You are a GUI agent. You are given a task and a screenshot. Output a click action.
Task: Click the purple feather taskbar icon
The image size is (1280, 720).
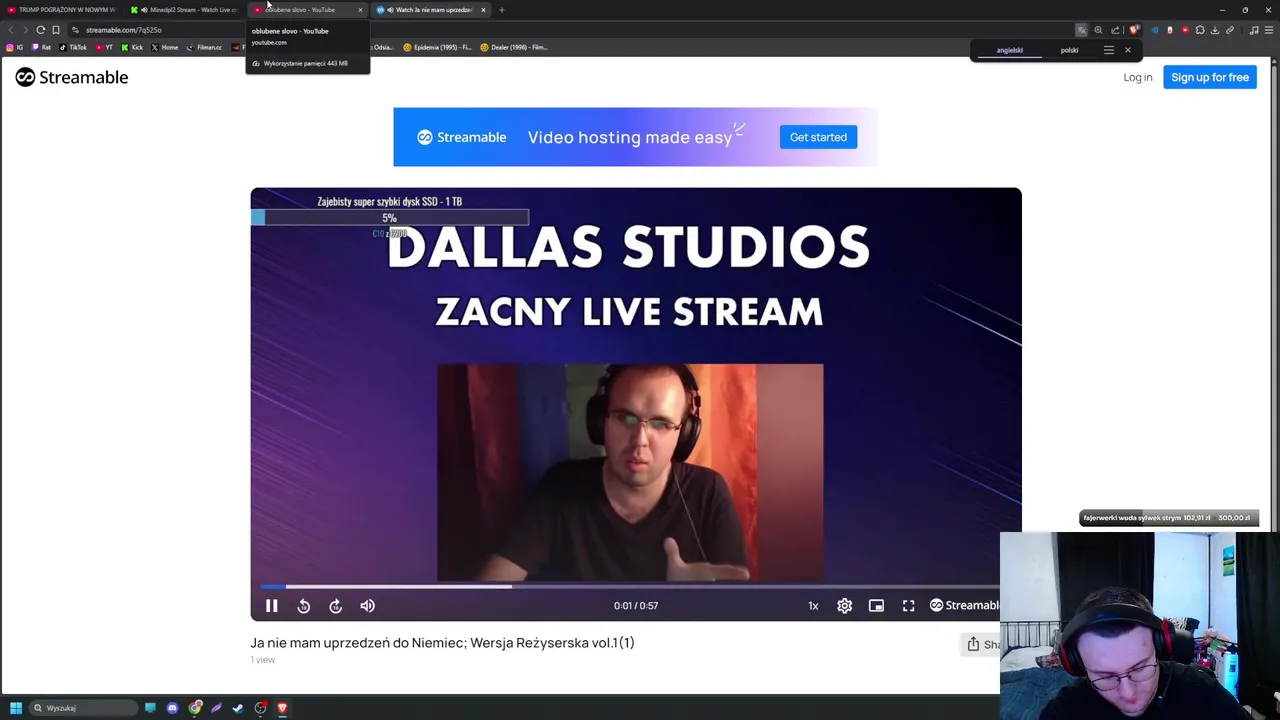pyautogui.click(x=216, y=708)
